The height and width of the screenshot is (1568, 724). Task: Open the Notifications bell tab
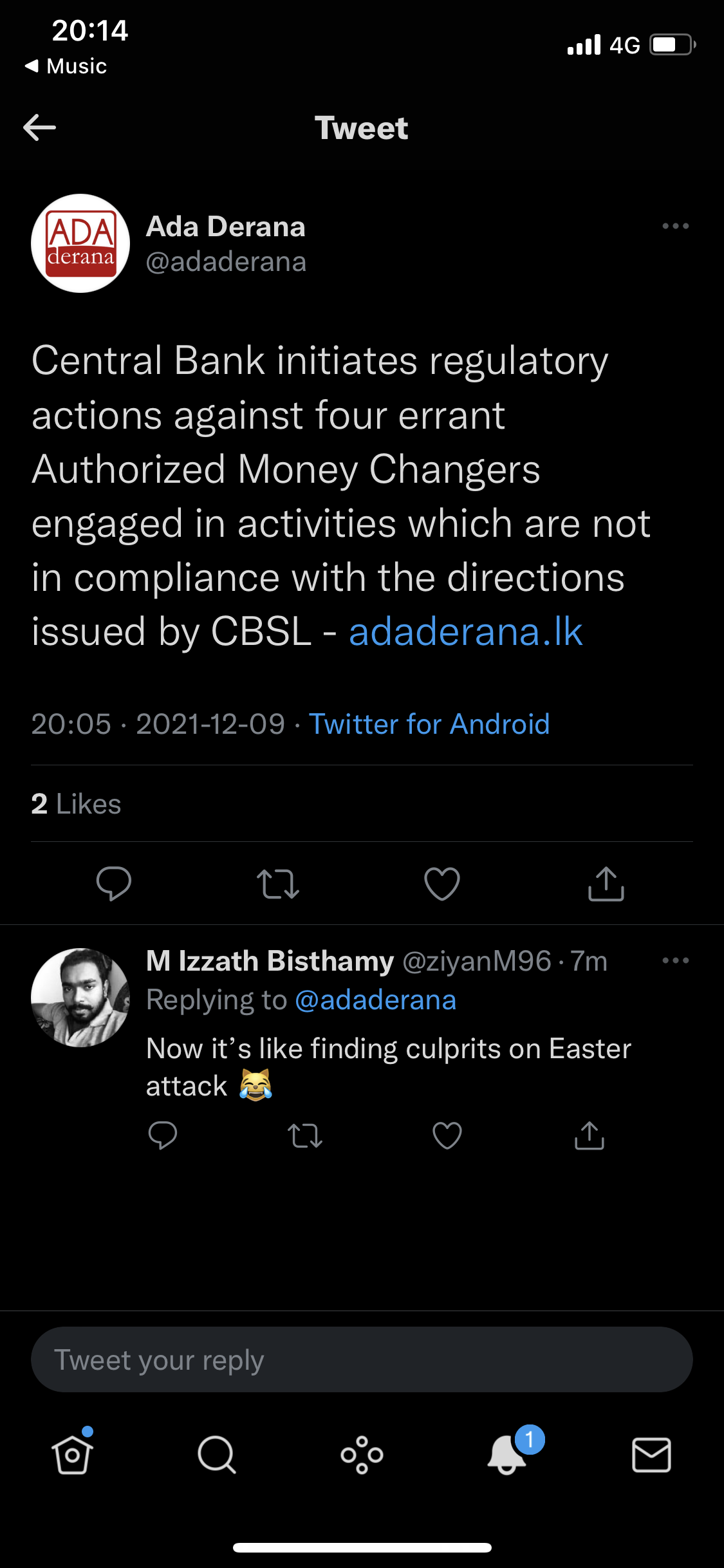[x=508, y=1453]
